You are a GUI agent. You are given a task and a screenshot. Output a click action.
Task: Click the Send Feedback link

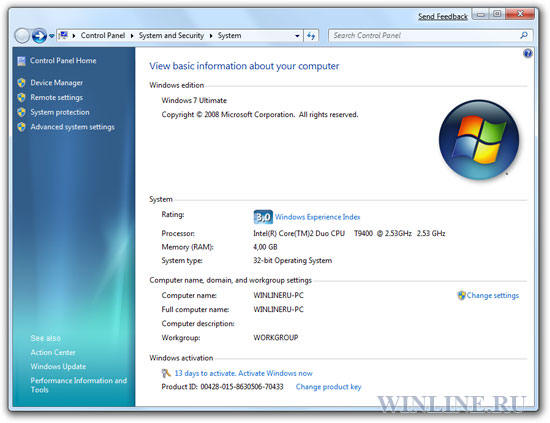pos(443,16)
